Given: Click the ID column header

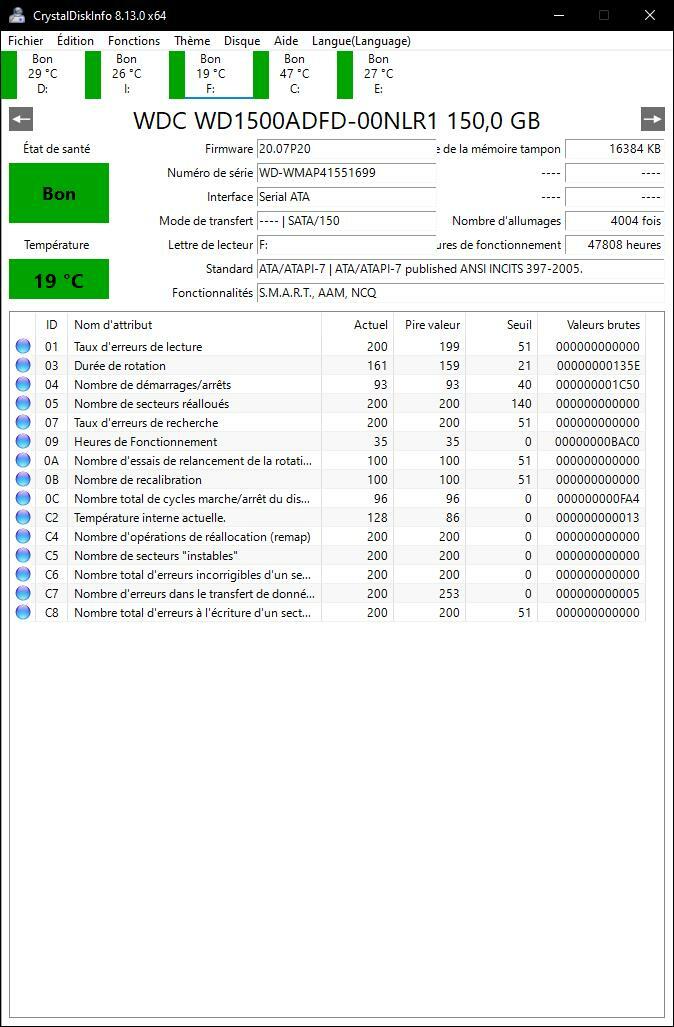Looking at the screenshot, I should coord(52,325).
